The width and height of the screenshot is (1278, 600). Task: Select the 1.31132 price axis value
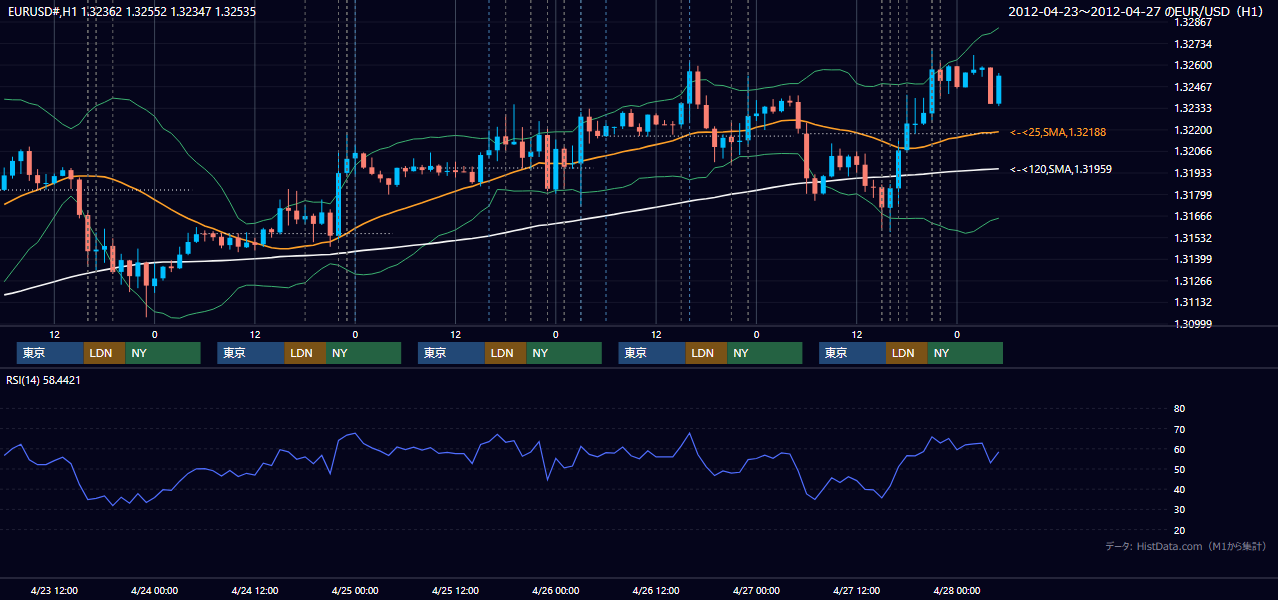point(1193,302)
